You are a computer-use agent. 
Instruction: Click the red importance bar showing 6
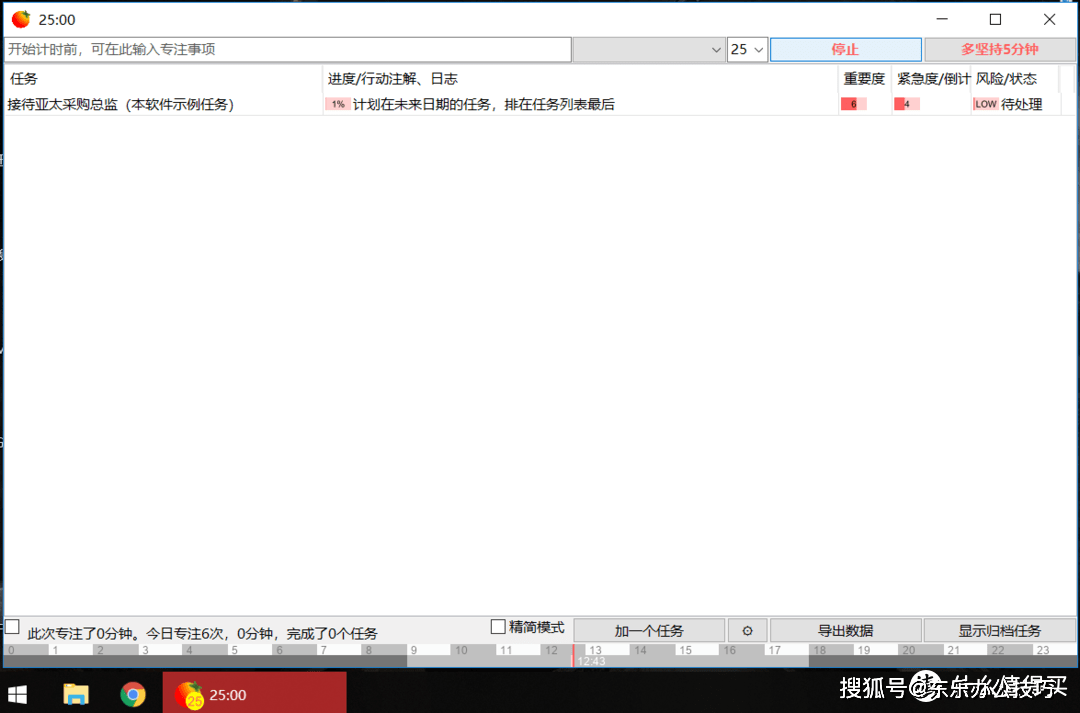[x=853, y=104]
